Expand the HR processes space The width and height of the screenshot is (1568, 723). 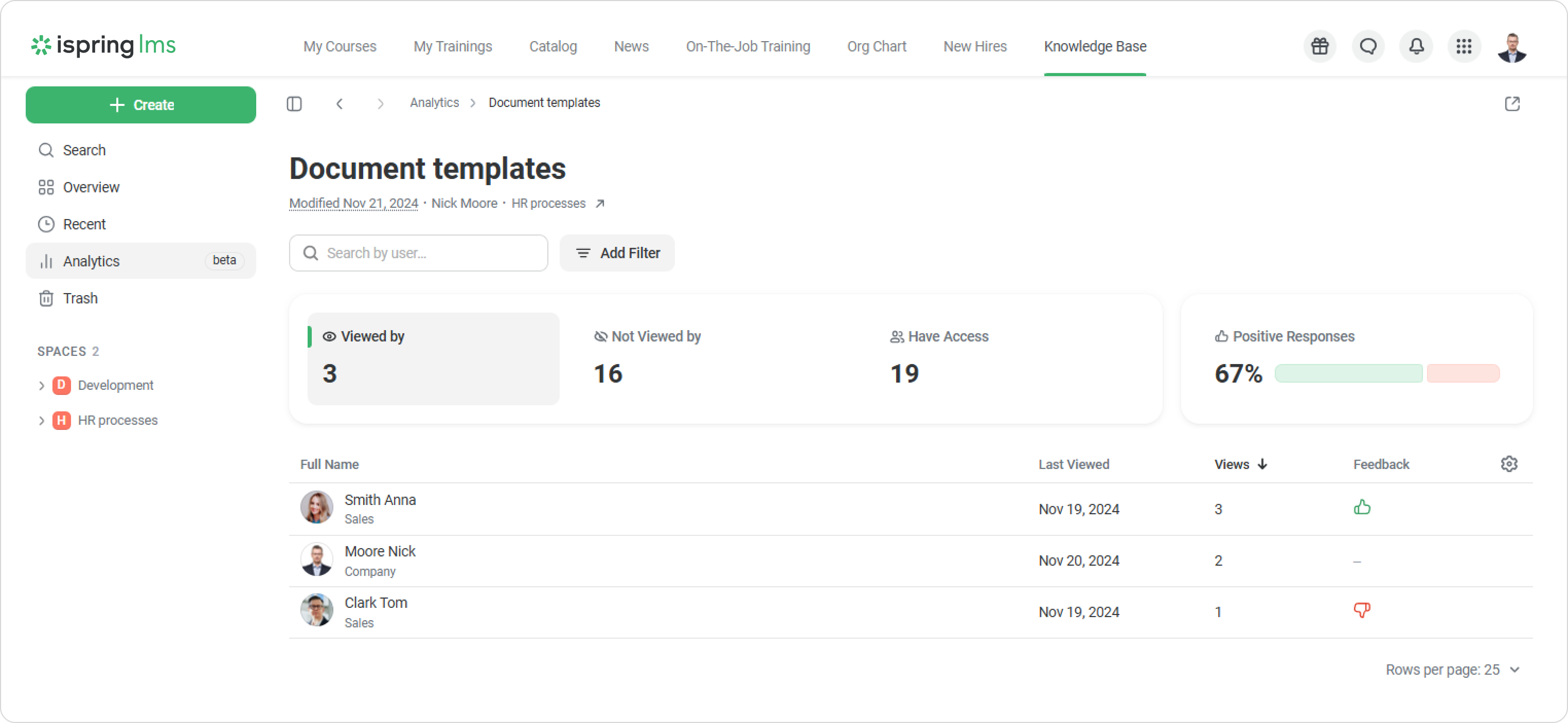click(x=41, y=421)
